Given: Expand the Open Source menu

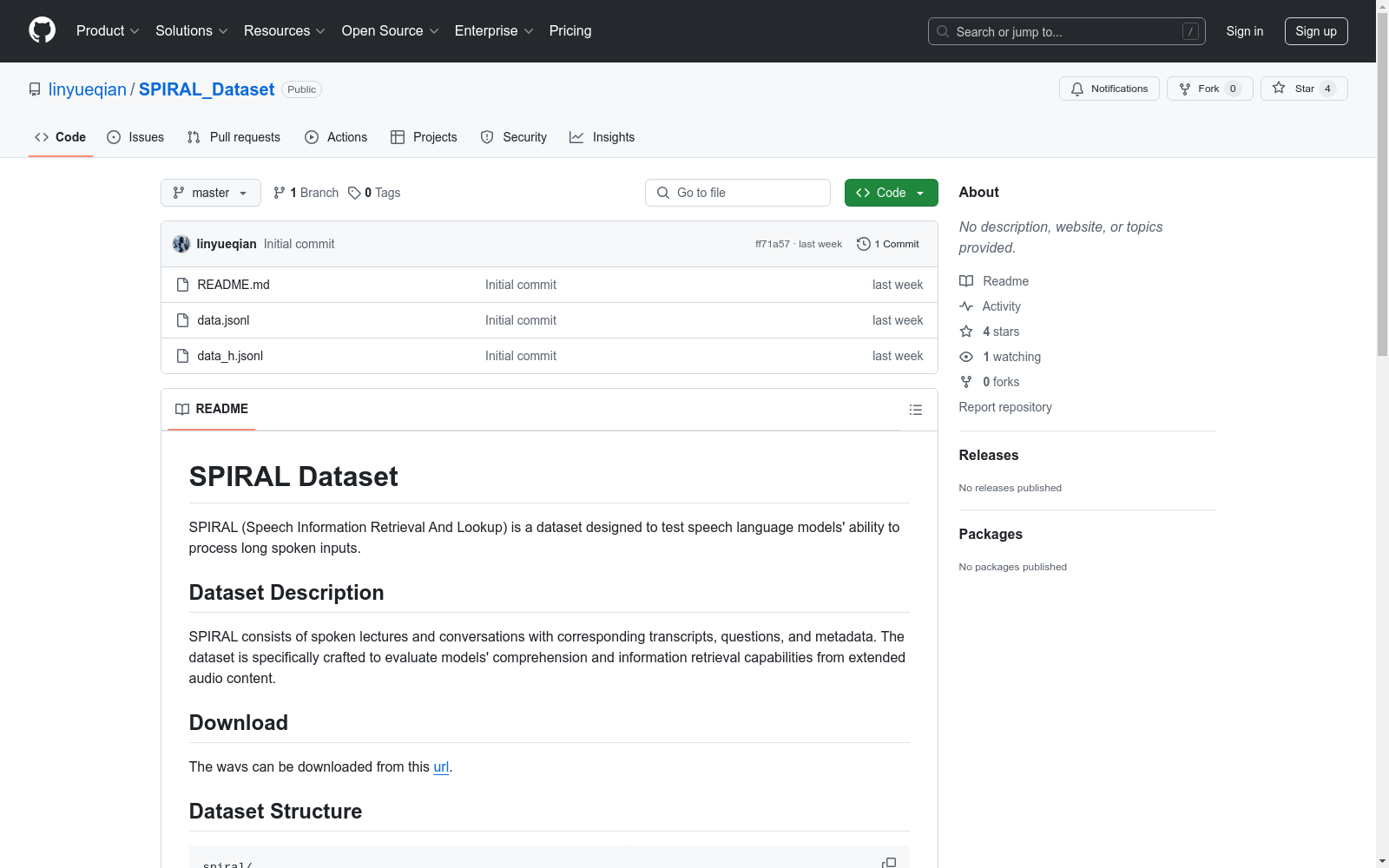Looking at the screenshot, I should 391,30.
